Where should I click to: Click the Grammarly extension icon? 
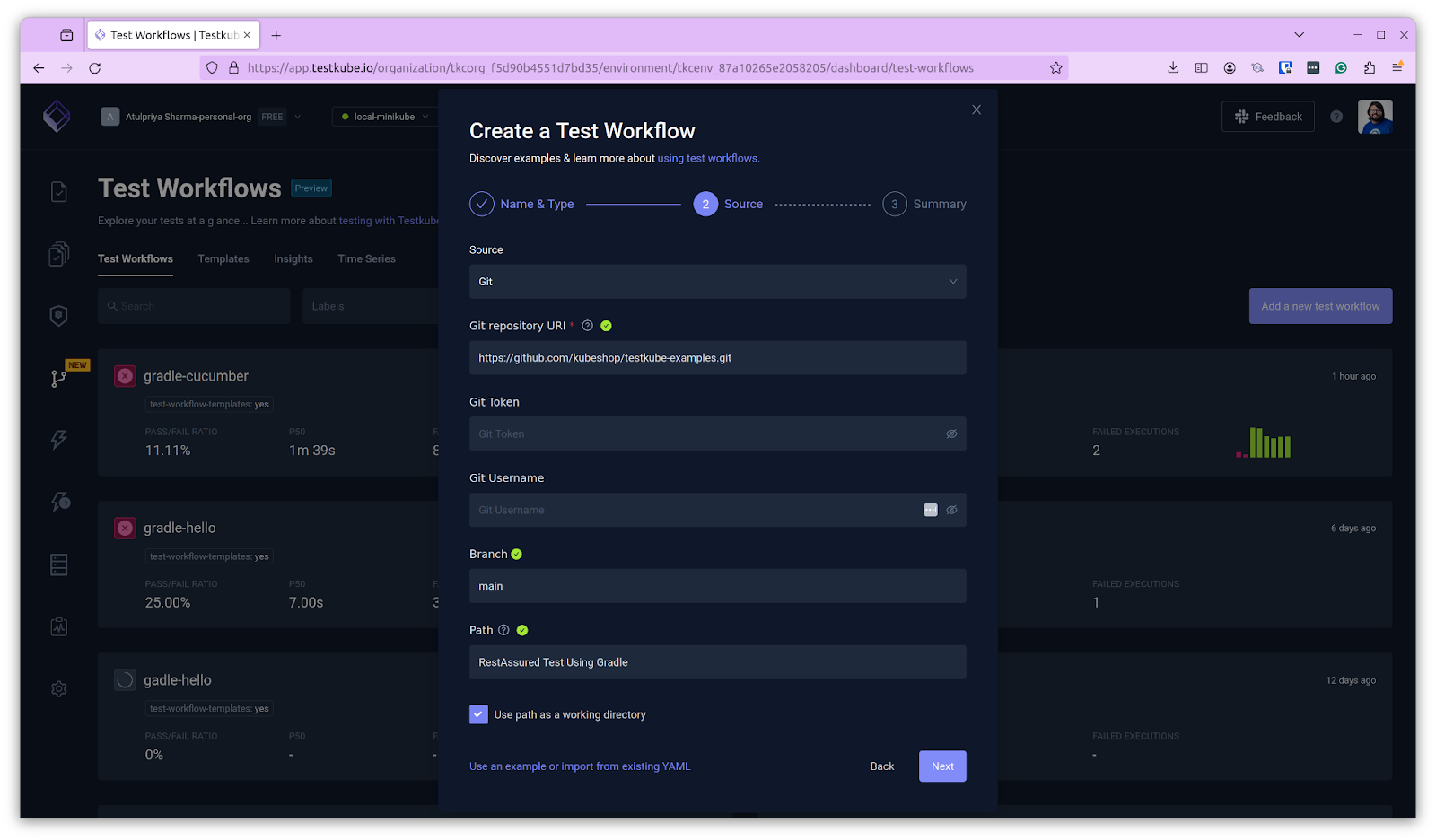pyautogui.click(x=1341, y=67)
